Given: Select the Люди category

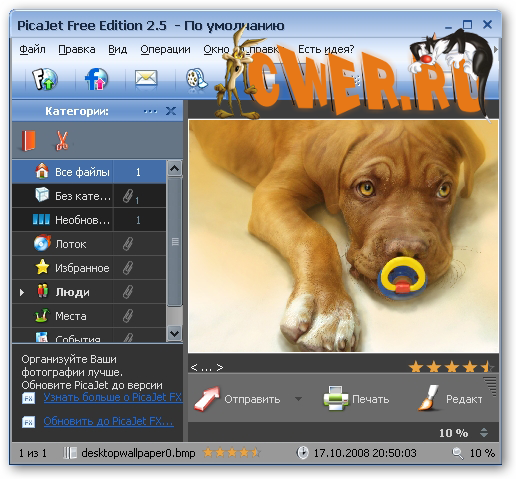Looking at the screenshot, I should (x=89, y=292).
